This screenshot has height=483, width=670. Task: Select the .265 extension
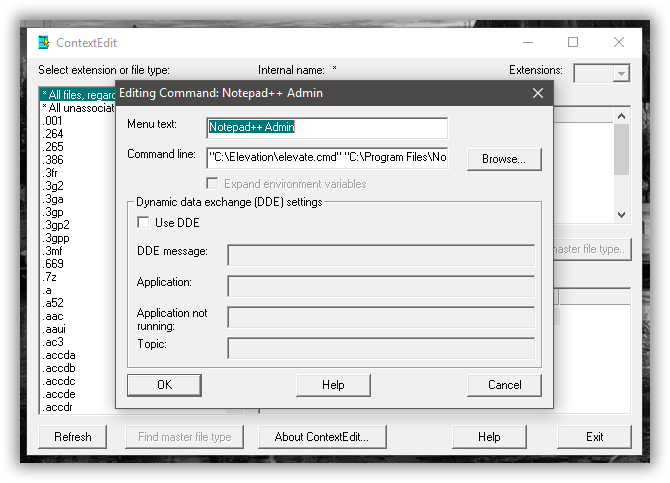click(53, 147)
